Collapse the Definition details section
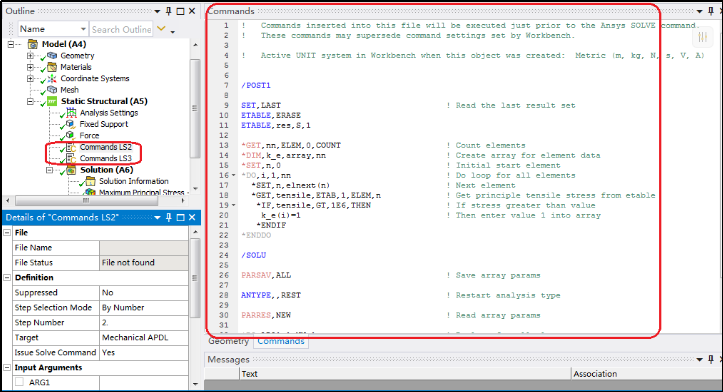The width and height of the screenshot is (723, 392). pos(7,278)
